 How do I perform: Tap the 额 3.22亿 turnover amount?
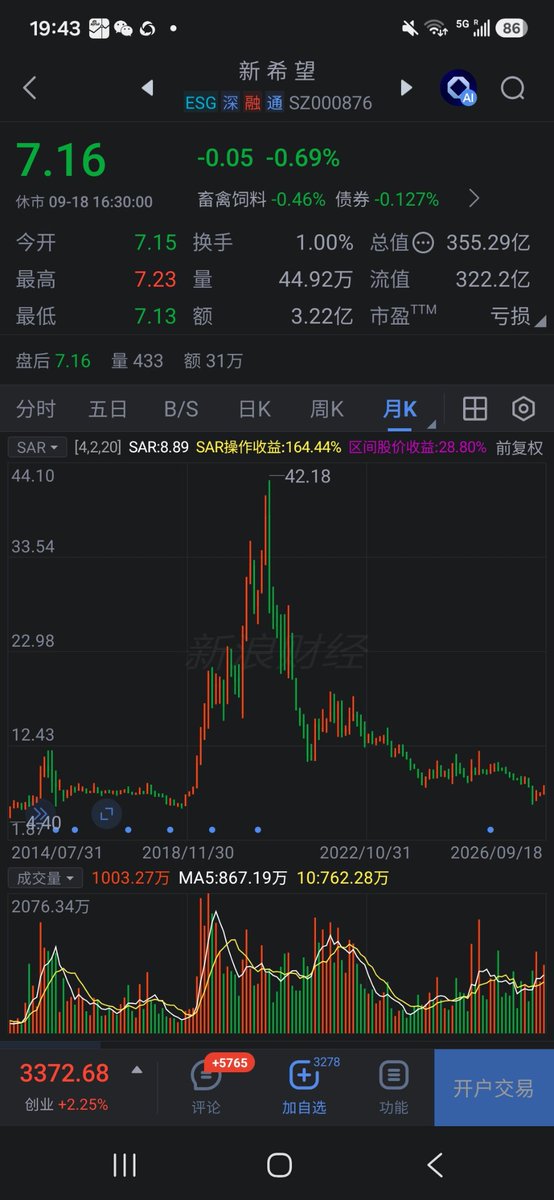click(x=321, y=317)
